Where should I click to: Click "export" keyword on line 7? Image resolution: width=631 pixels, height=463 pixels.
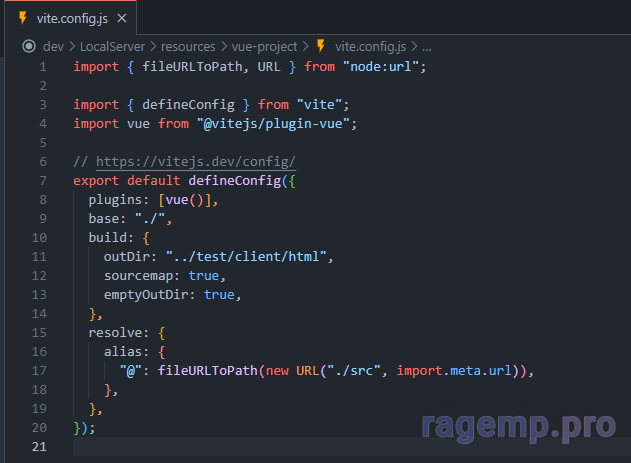(96, 181)
